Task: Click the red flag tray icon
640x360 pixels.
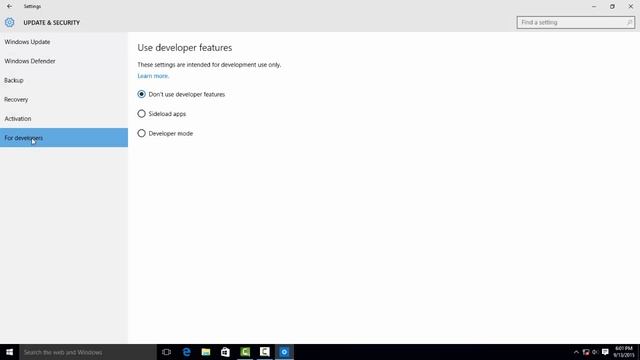Action: tap(586, 352)
